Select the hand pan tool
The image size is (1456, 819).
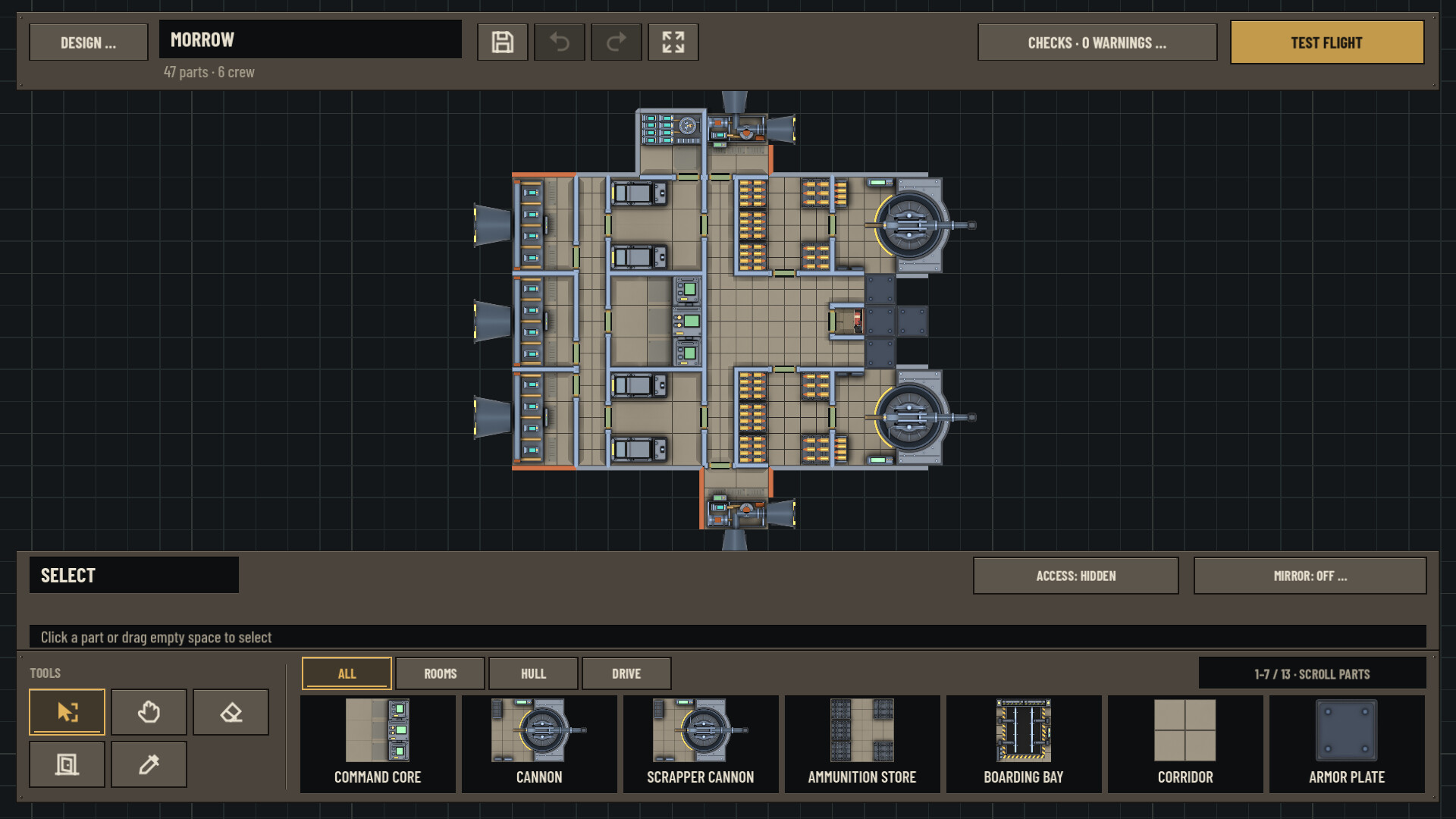pyautogui.click(x=149, y=712)
